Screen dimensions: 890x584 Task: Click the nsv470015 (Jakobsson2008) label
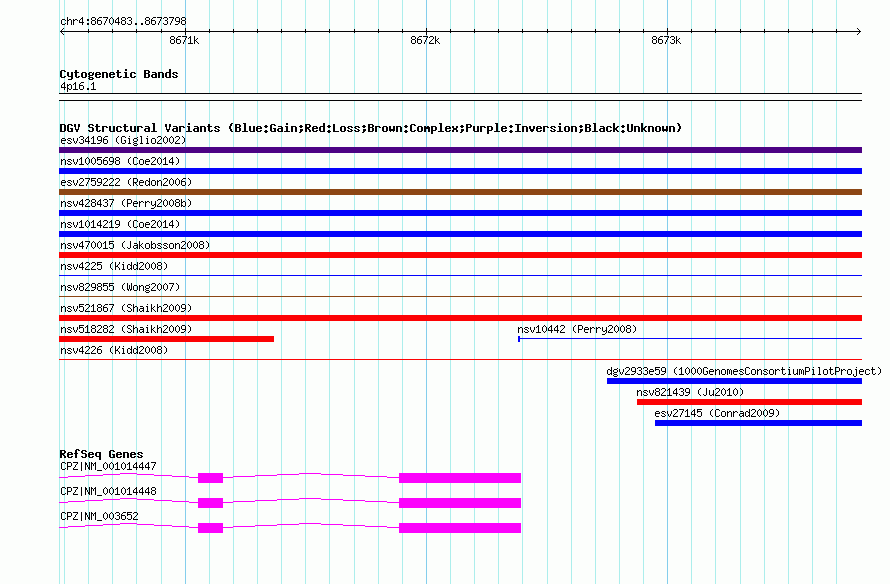pos(135,245)
